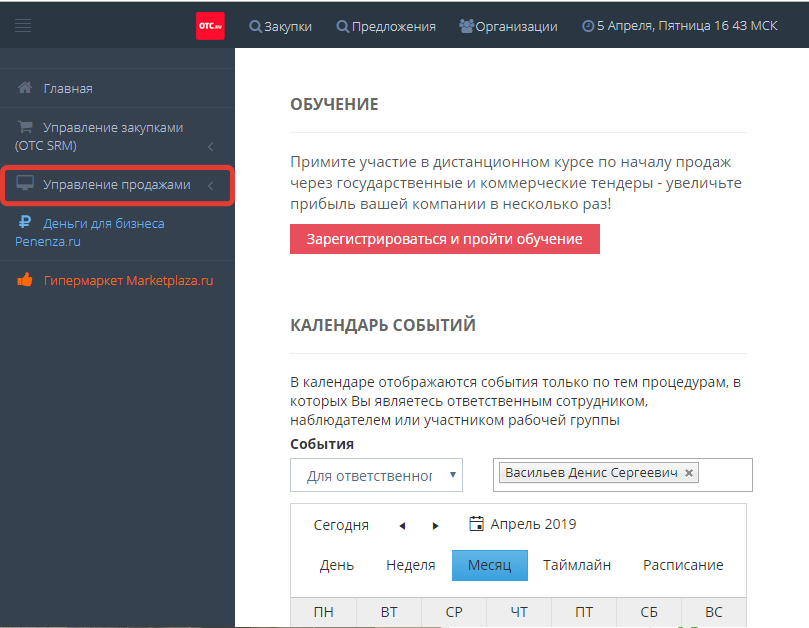Open Организации in top navigation
The image size is (809, 628).
(508, 27)
